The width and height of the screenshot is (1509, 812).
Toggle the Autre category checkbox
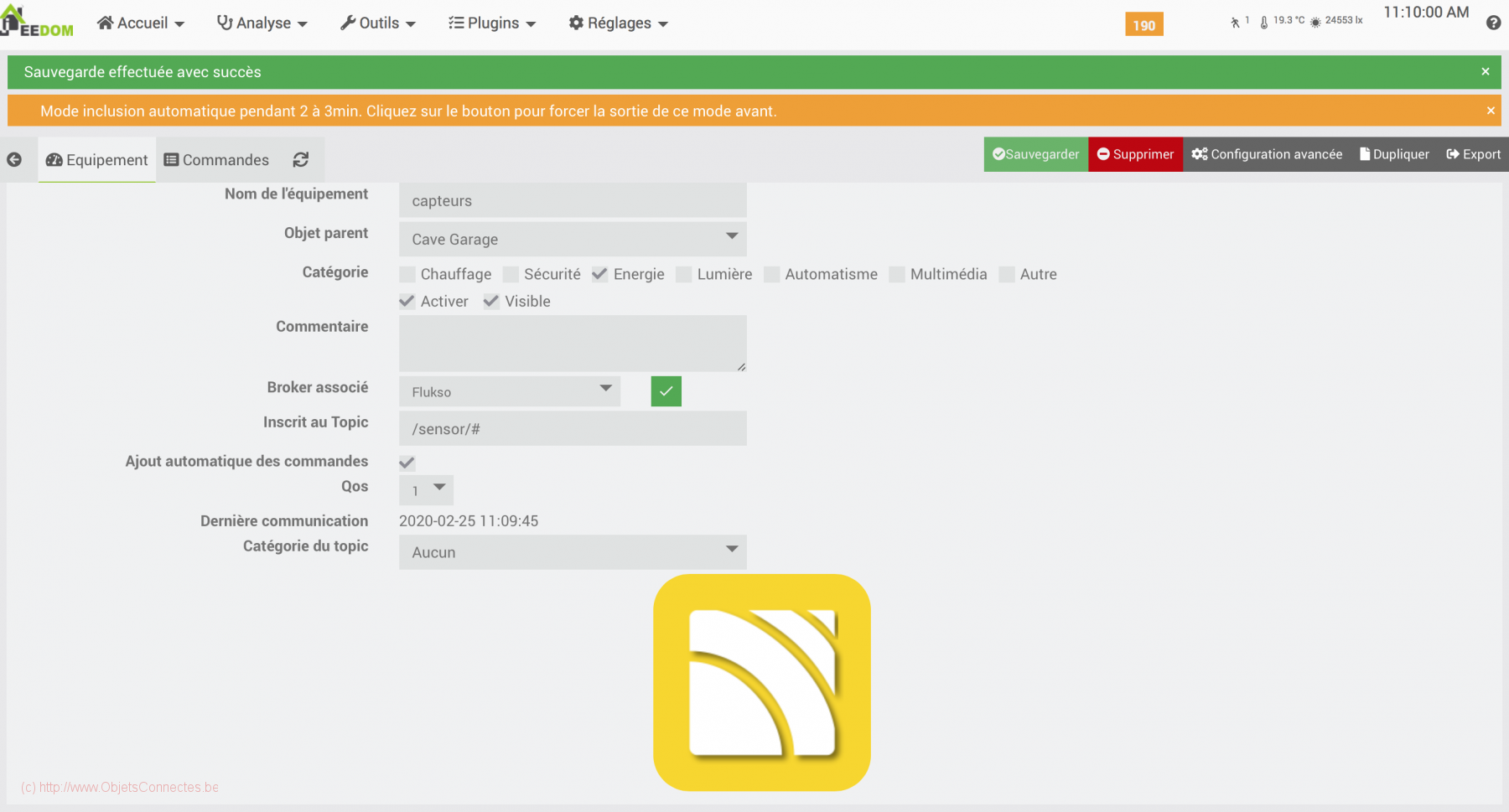[1007, 274]
